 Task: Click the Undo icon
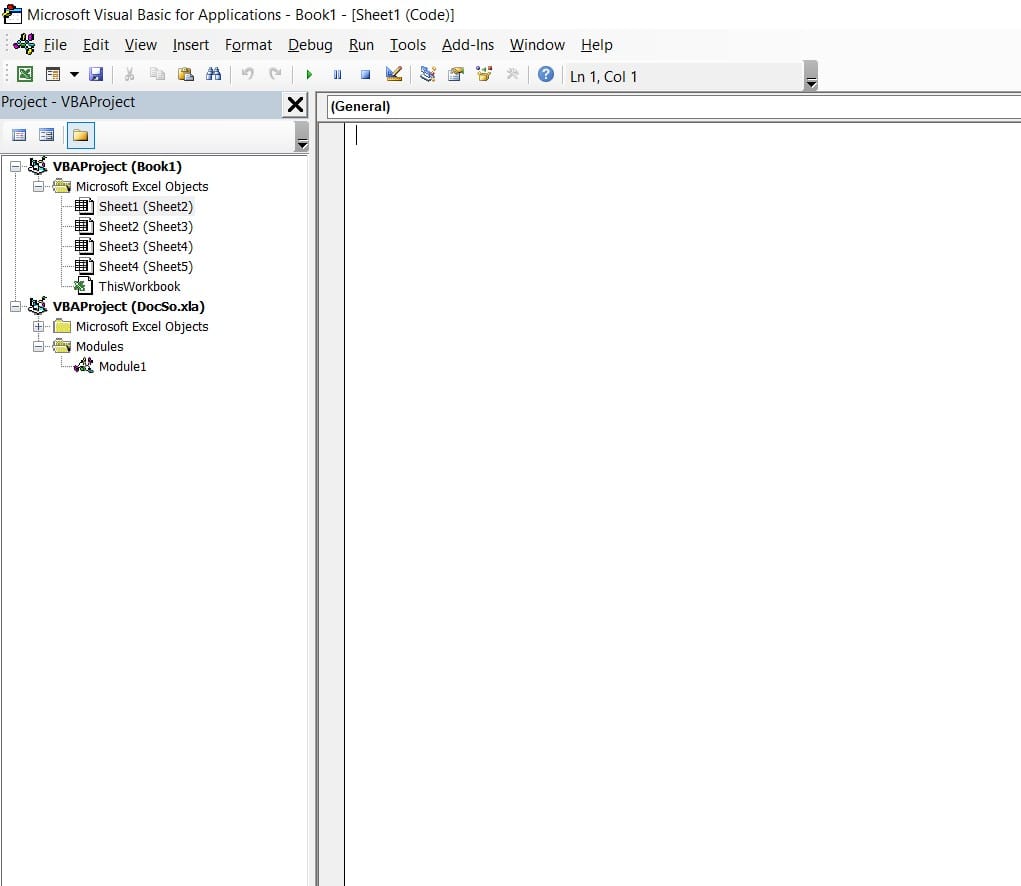[246, 74]
